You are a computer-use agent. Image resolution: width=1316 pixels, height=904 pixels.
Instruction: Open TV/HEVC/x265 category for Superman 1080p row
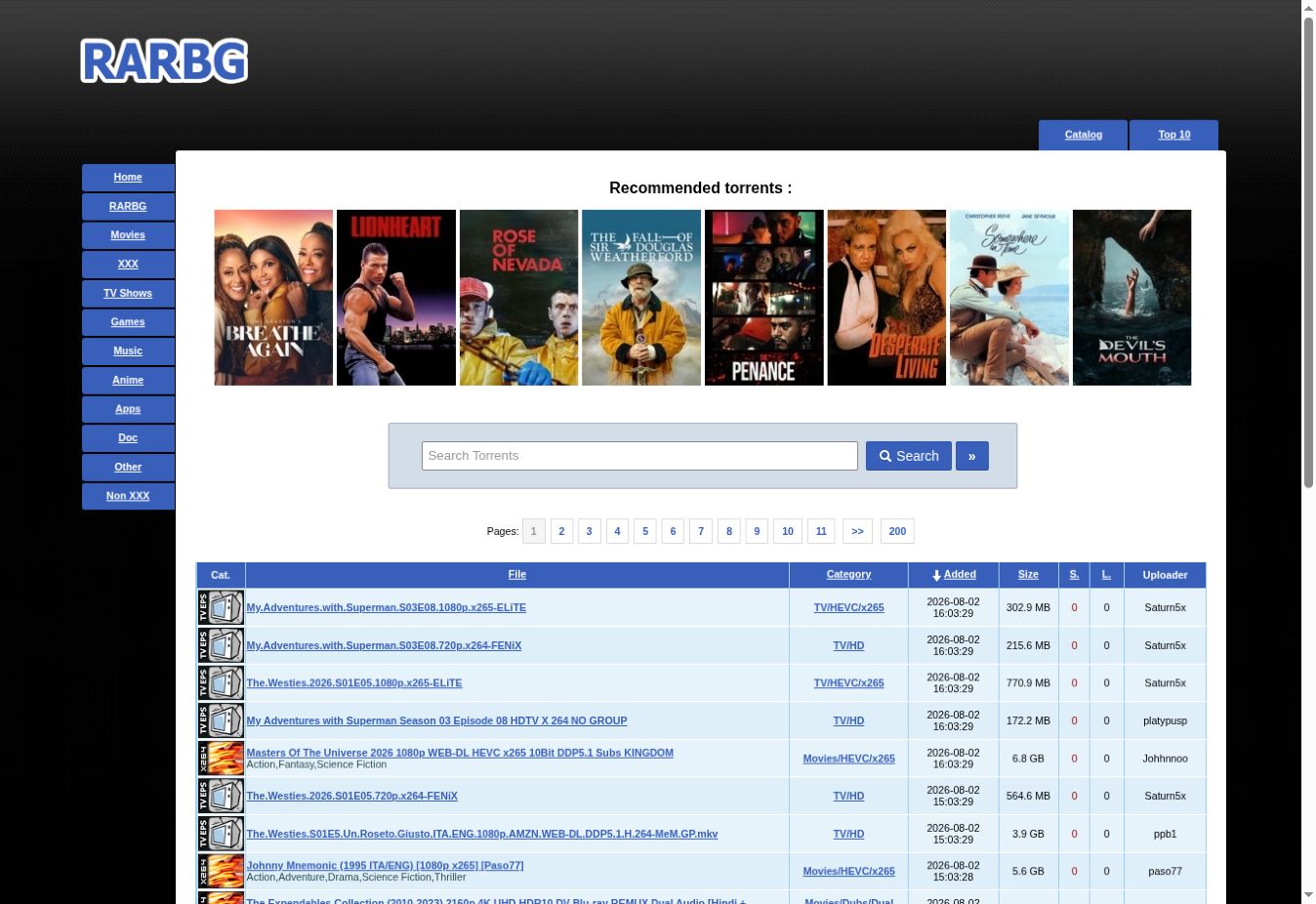(848, 607)
